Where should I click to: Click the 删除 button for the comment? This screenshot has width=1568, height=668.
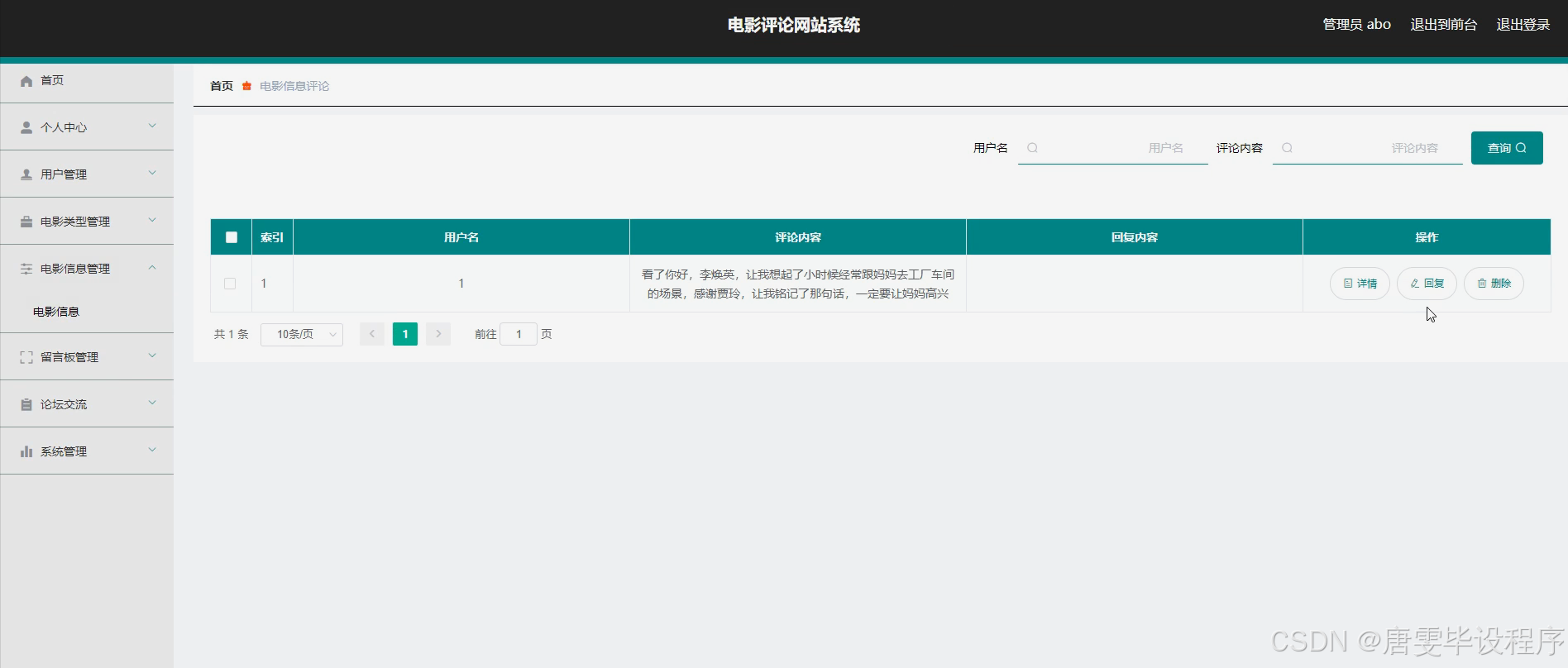pos(1494,284)
